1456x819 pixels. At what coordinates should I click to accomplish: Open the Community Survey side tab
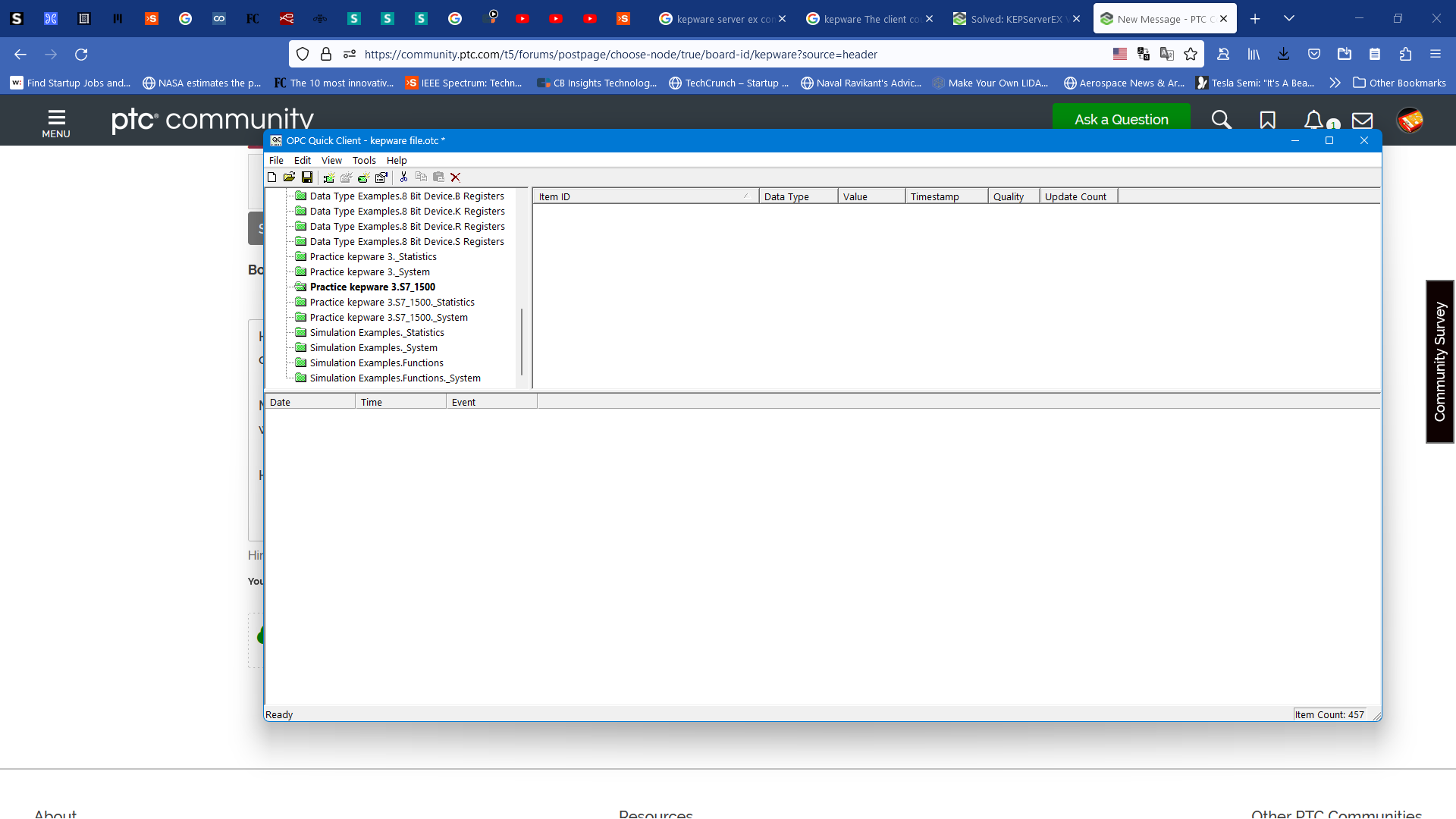1439,362
